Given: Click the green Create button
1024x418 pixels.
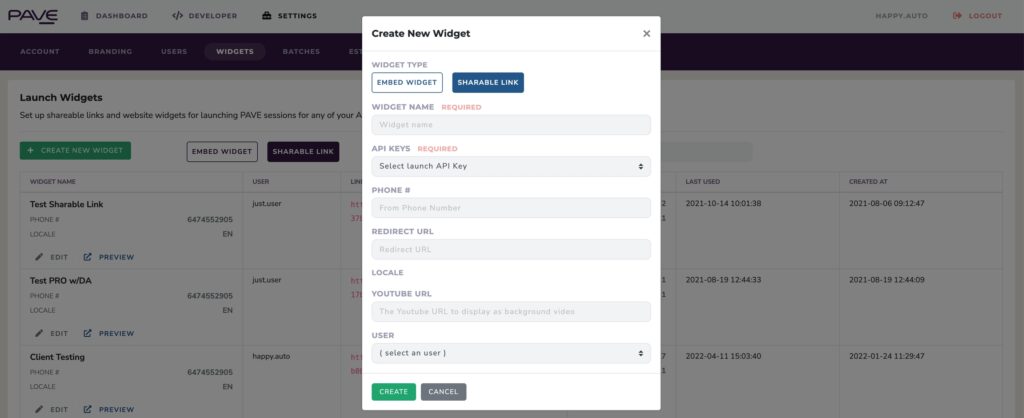Looking at the screenshot, I should [x=394, y=392].
